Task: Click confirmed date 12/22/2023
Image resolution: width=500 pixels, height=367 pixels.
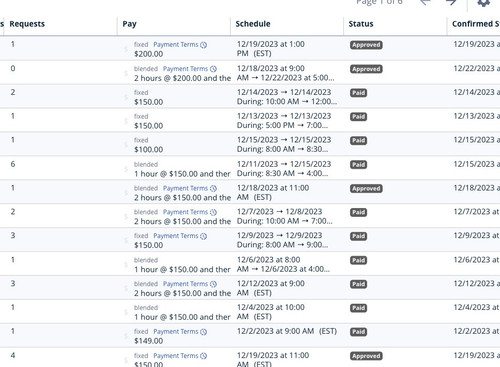Action: click(x=476, y=68)
